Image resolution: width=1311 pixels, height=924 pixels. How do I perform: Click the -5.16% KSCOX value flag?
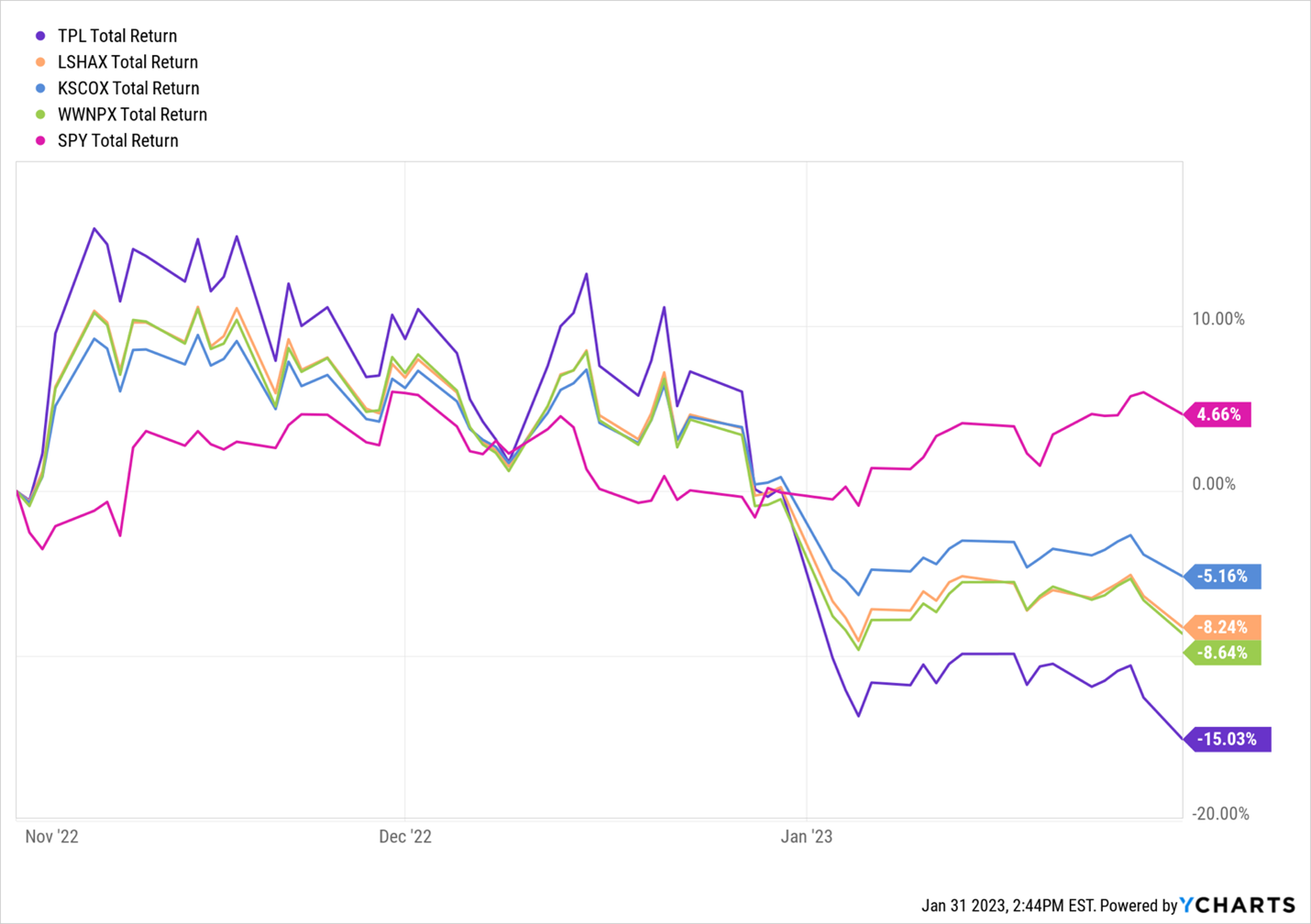tap(1223, 577)
